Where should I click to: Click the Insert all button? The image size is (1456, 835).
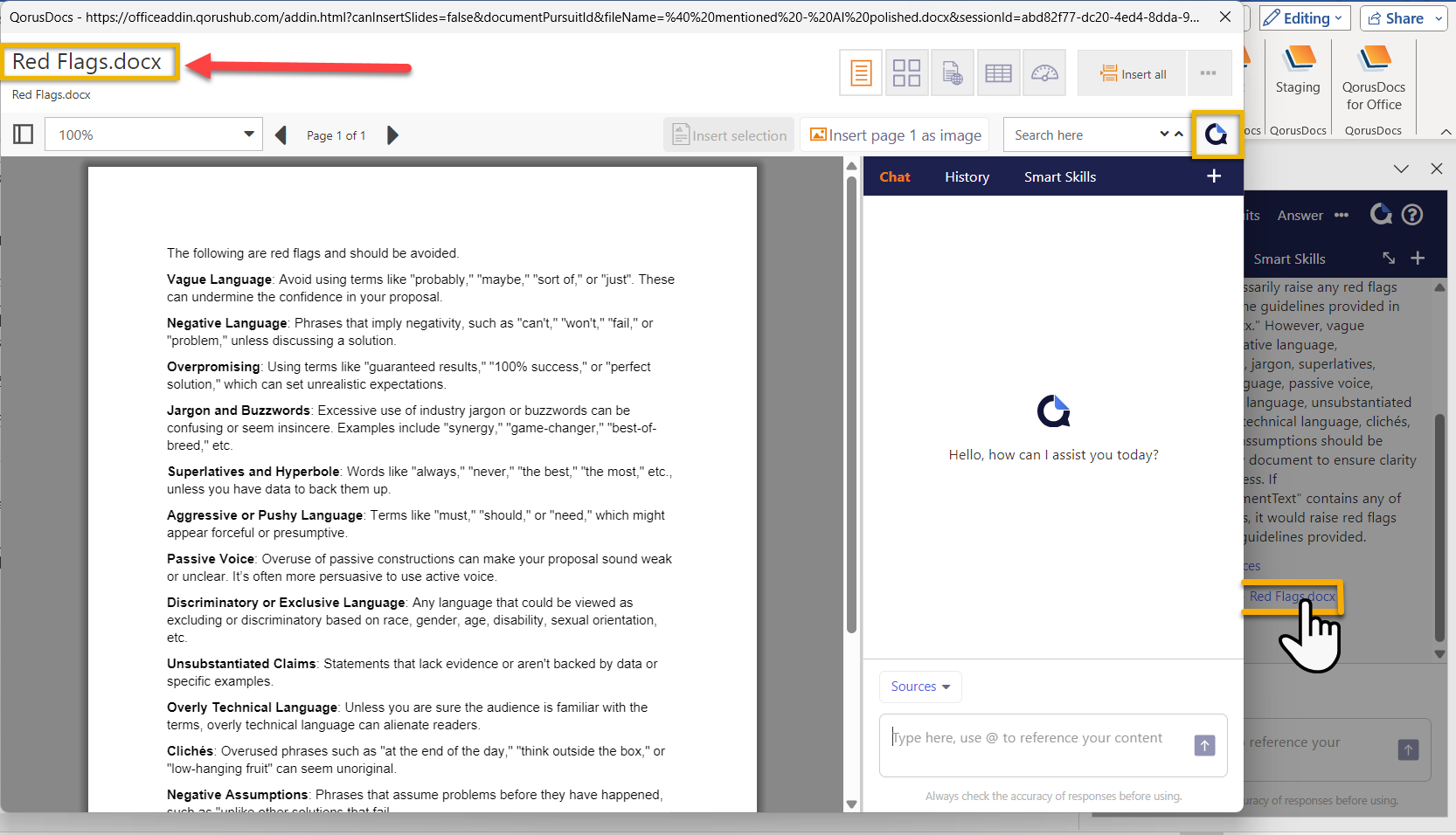click(1133, 74)
